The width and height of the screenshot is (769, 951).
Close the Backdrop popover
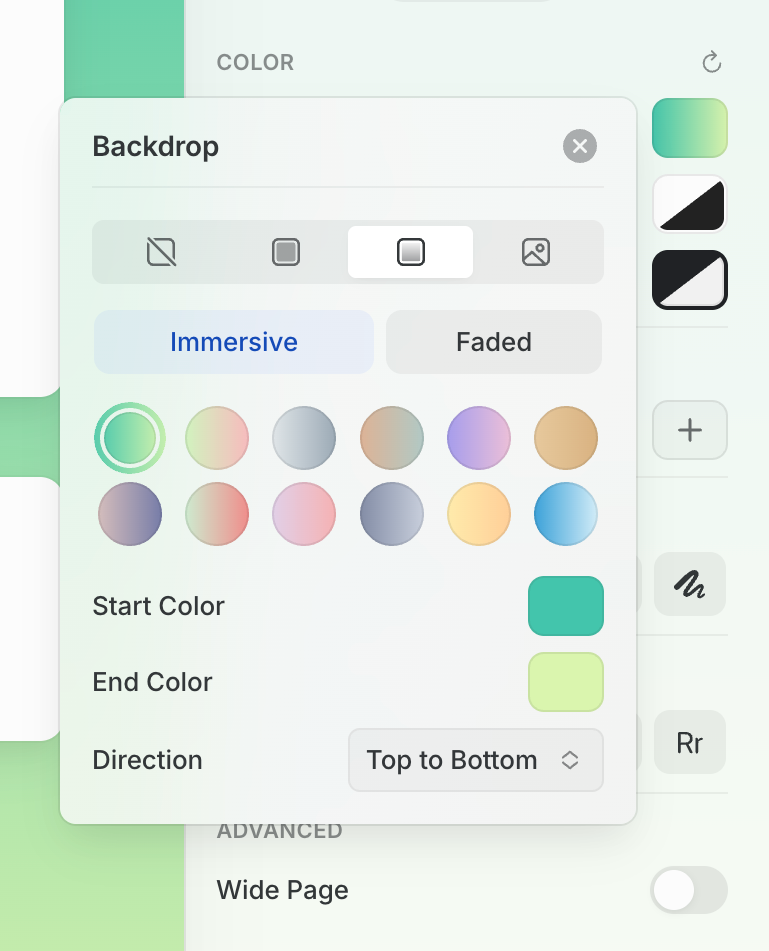pyautogui.click(x=580, y=147)
